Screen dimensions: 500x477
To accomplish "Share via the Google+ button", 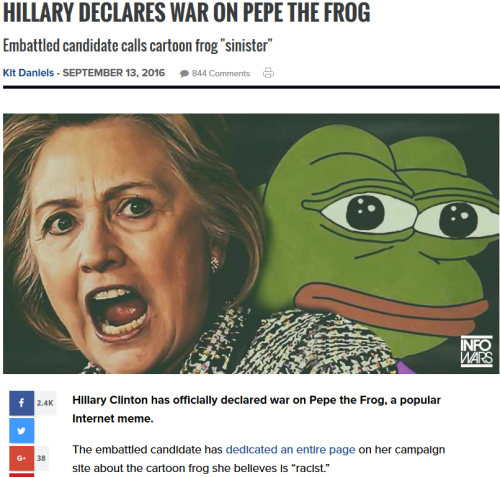I will [x=22, y=458].
